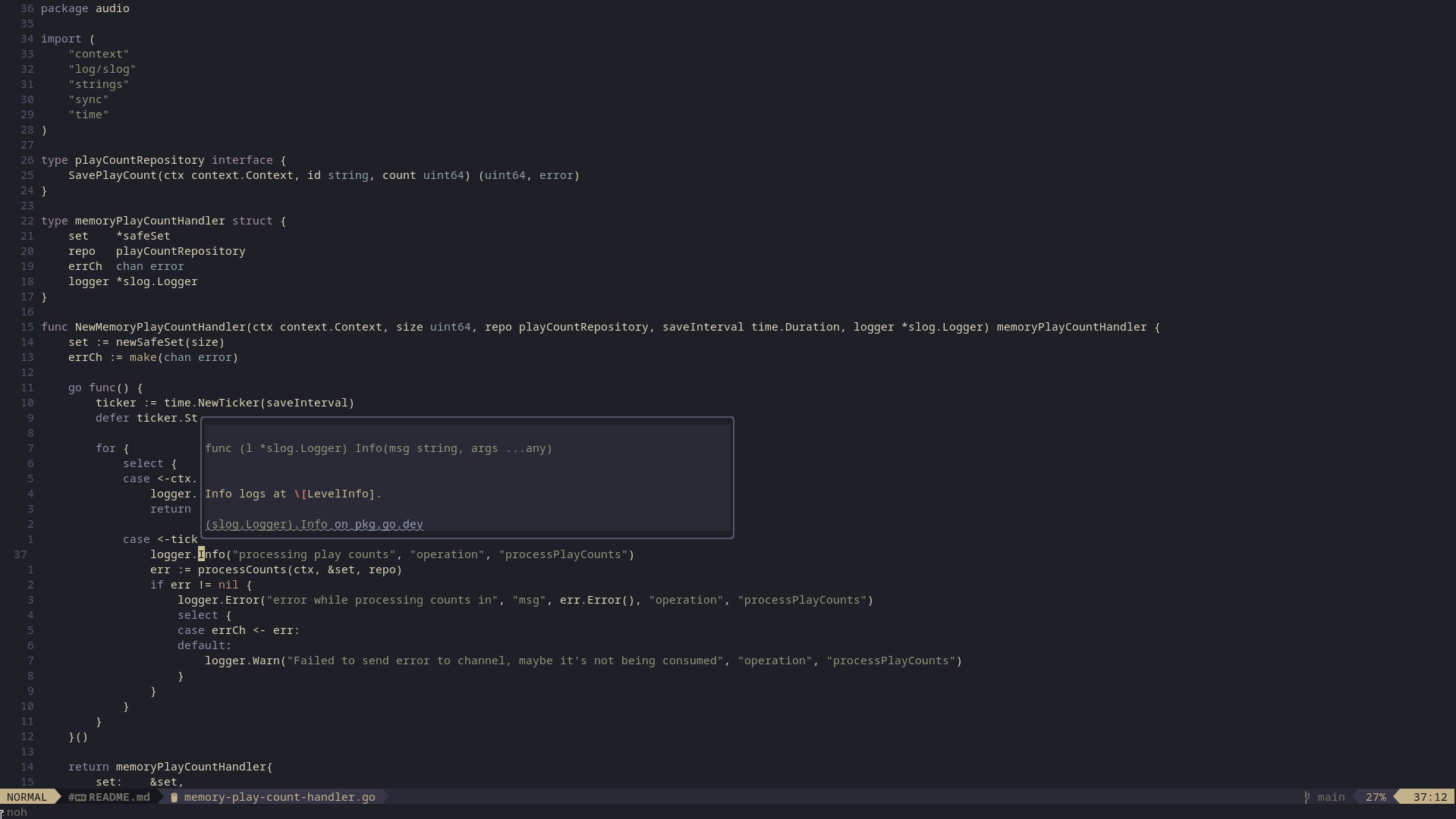Click the SavePlayCount method signature
This screenshot has height=819, width=1456.
(324, 175)
